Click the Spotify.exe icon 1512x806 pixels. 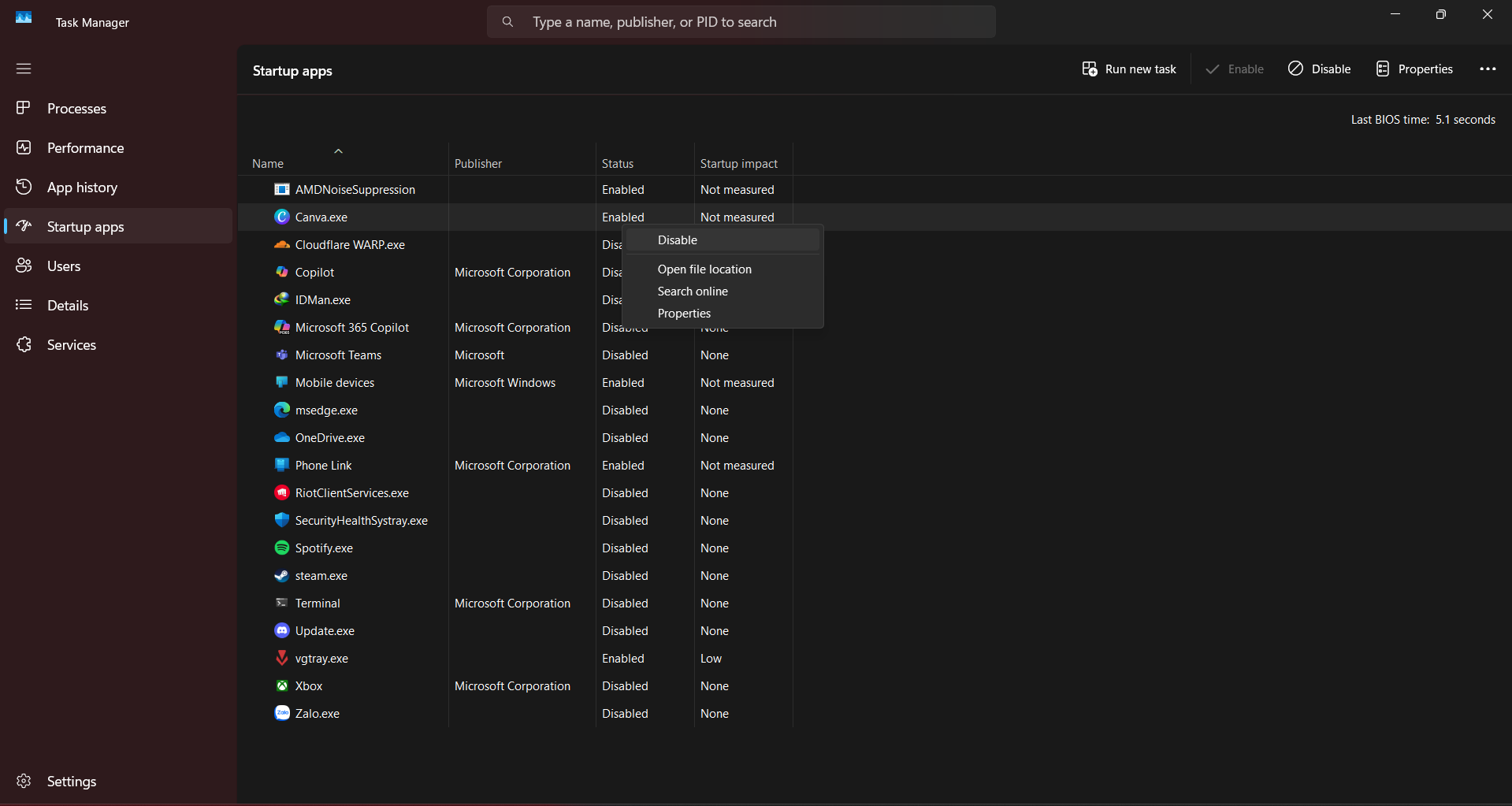(282, 548)
